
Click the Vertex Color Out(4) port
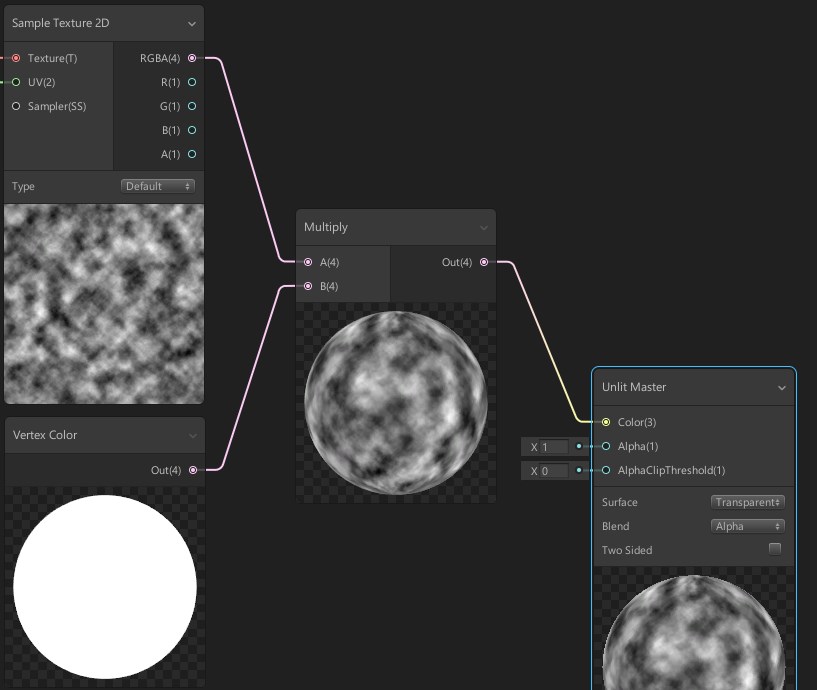pos(193,470)
